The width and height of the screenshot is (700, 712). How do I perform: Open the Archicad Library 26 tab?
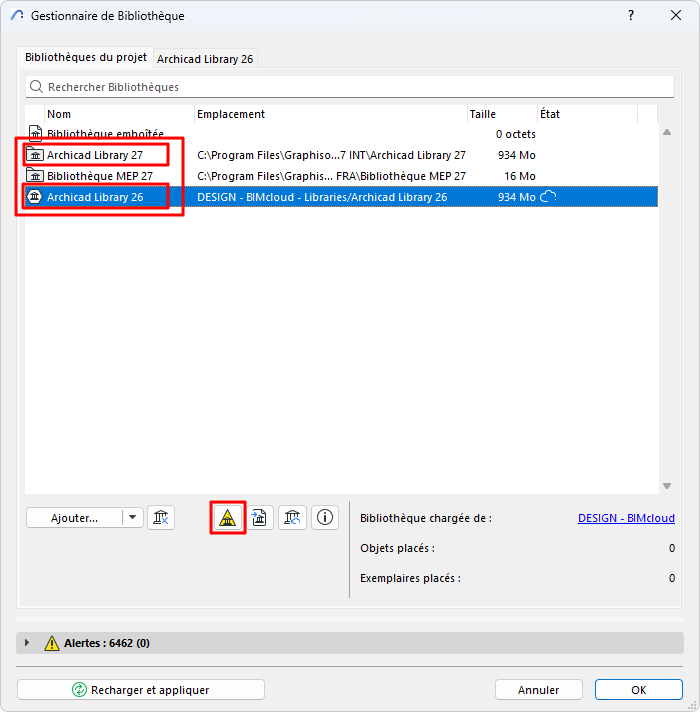(205, 59)
